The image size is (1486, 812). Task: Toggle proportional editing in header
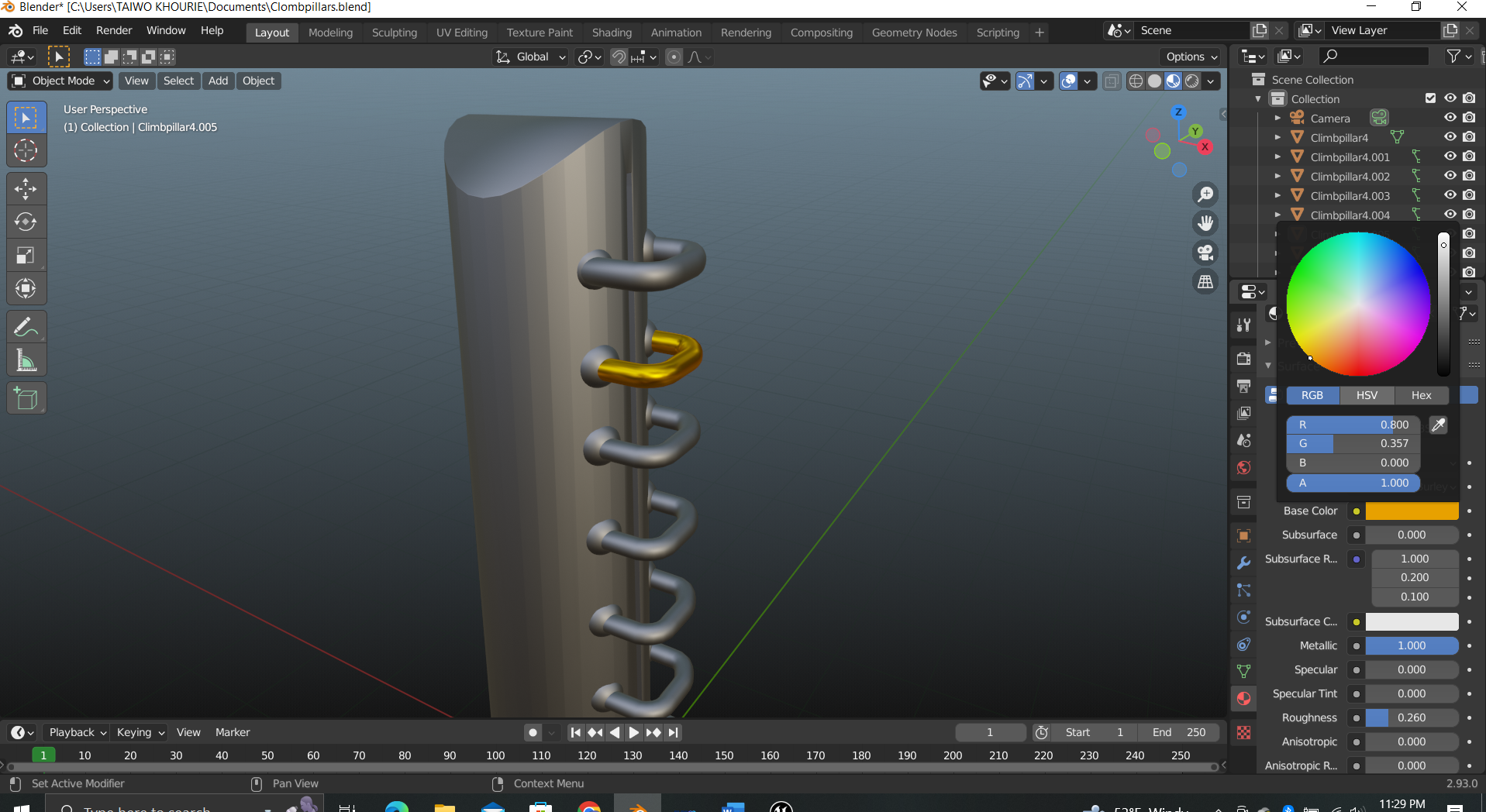click(674, 57)
